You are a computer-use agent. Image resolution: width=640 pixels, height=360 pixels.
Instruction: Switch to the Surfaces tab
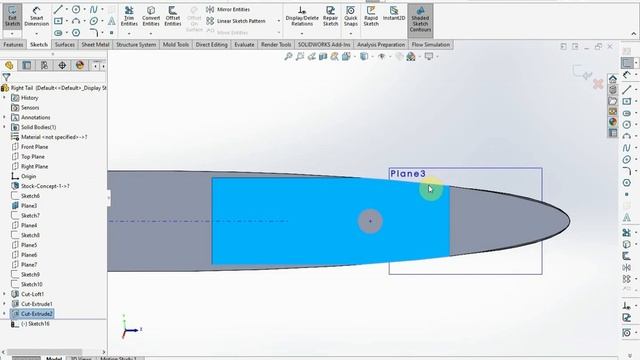click(x=64, y=44)
